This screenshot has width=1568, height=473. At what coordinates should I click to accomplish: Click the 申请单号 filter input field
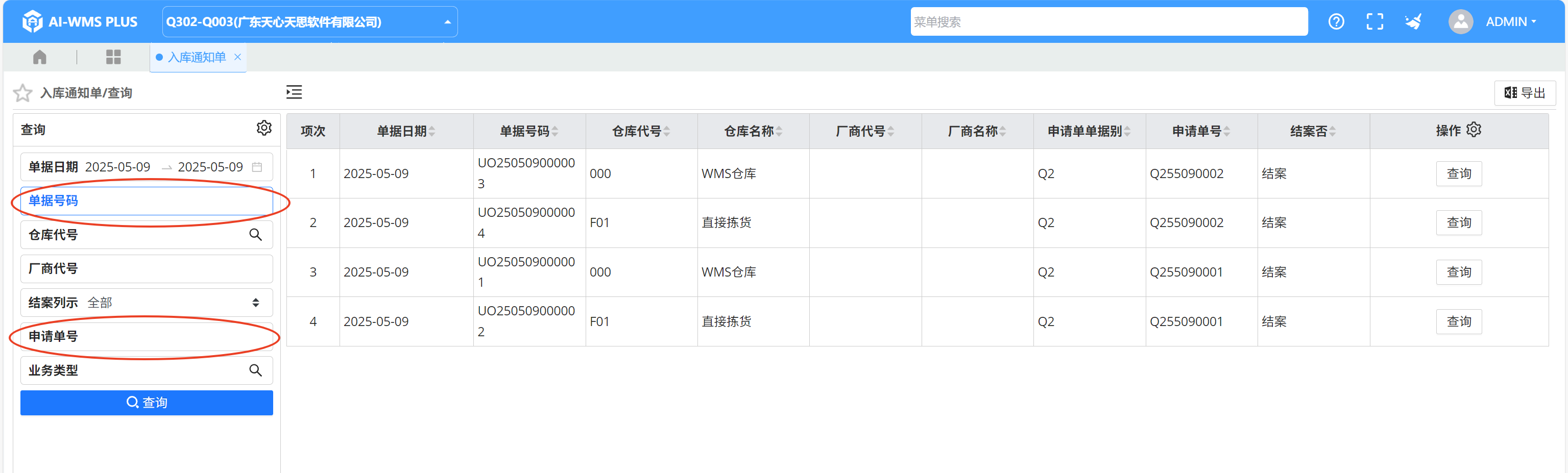(147, 337)
